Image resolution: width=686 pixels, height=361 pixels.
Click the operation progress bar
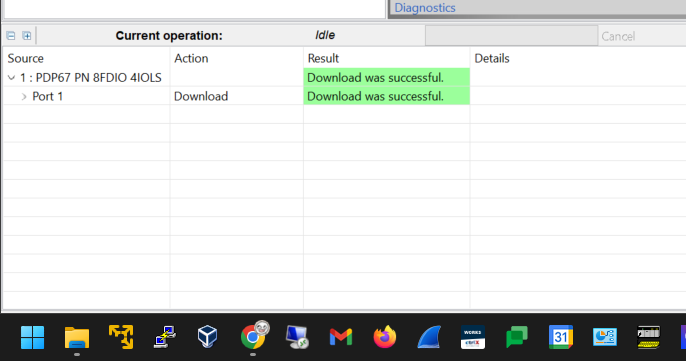click(x=511, y=36)
